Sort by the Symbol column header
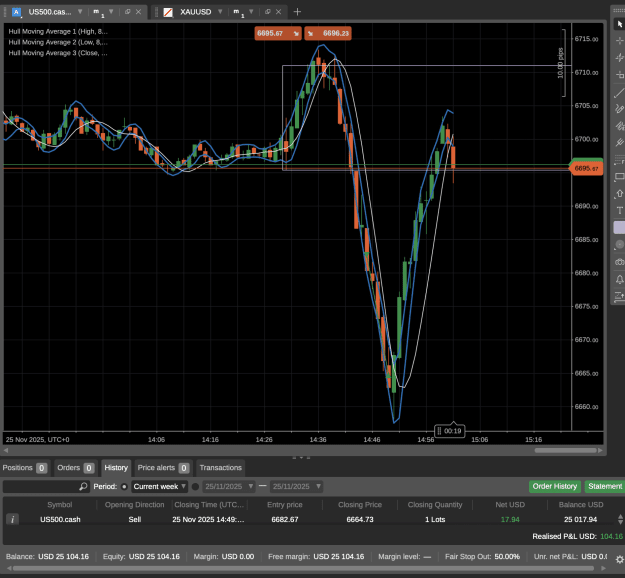This screenshot has height=578, width=625. click(60, 505)
